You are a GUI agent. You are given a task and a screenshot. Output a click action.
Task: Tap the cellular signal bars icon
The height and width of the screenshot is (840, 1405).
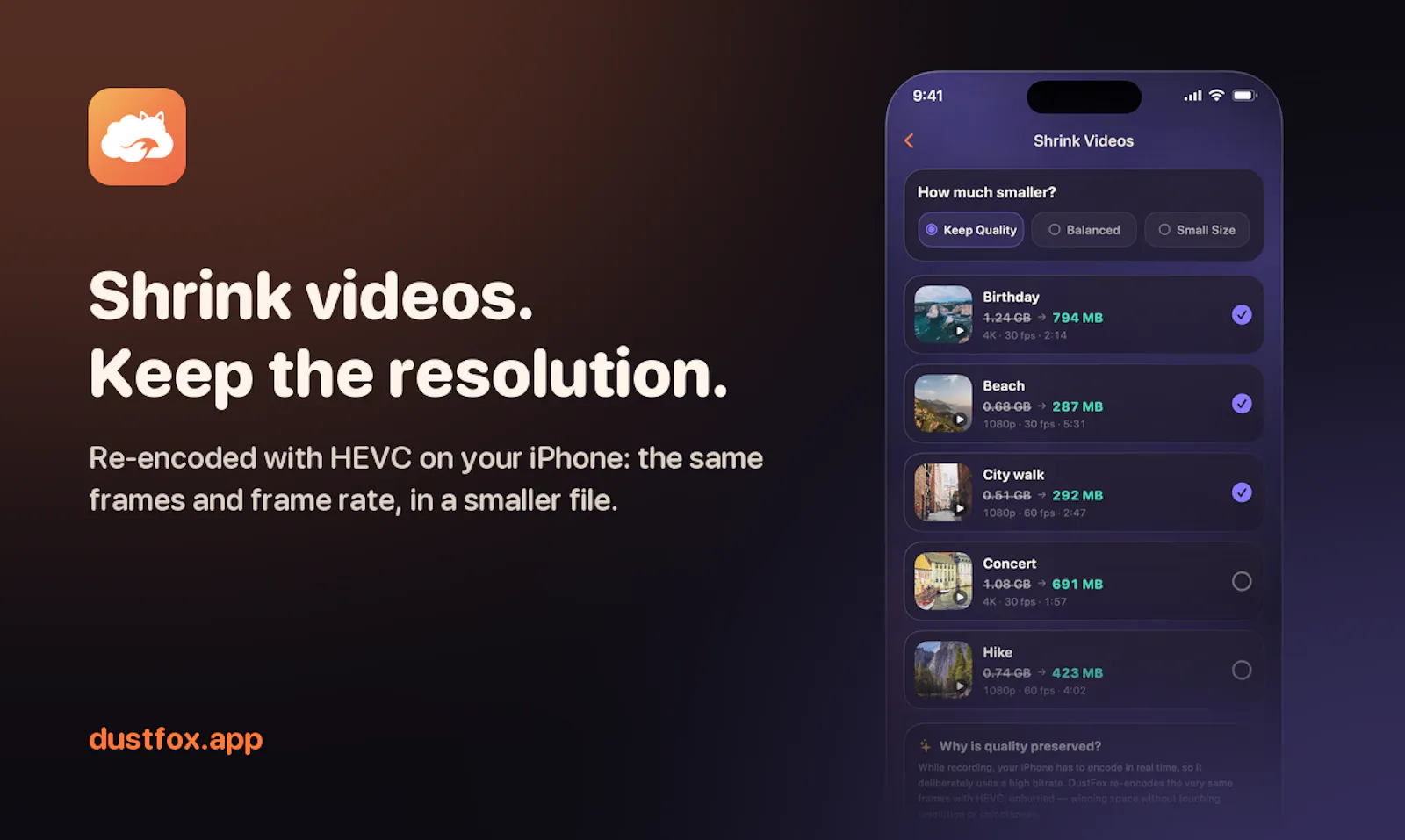pyautogui.click(x=1192, y=96)
